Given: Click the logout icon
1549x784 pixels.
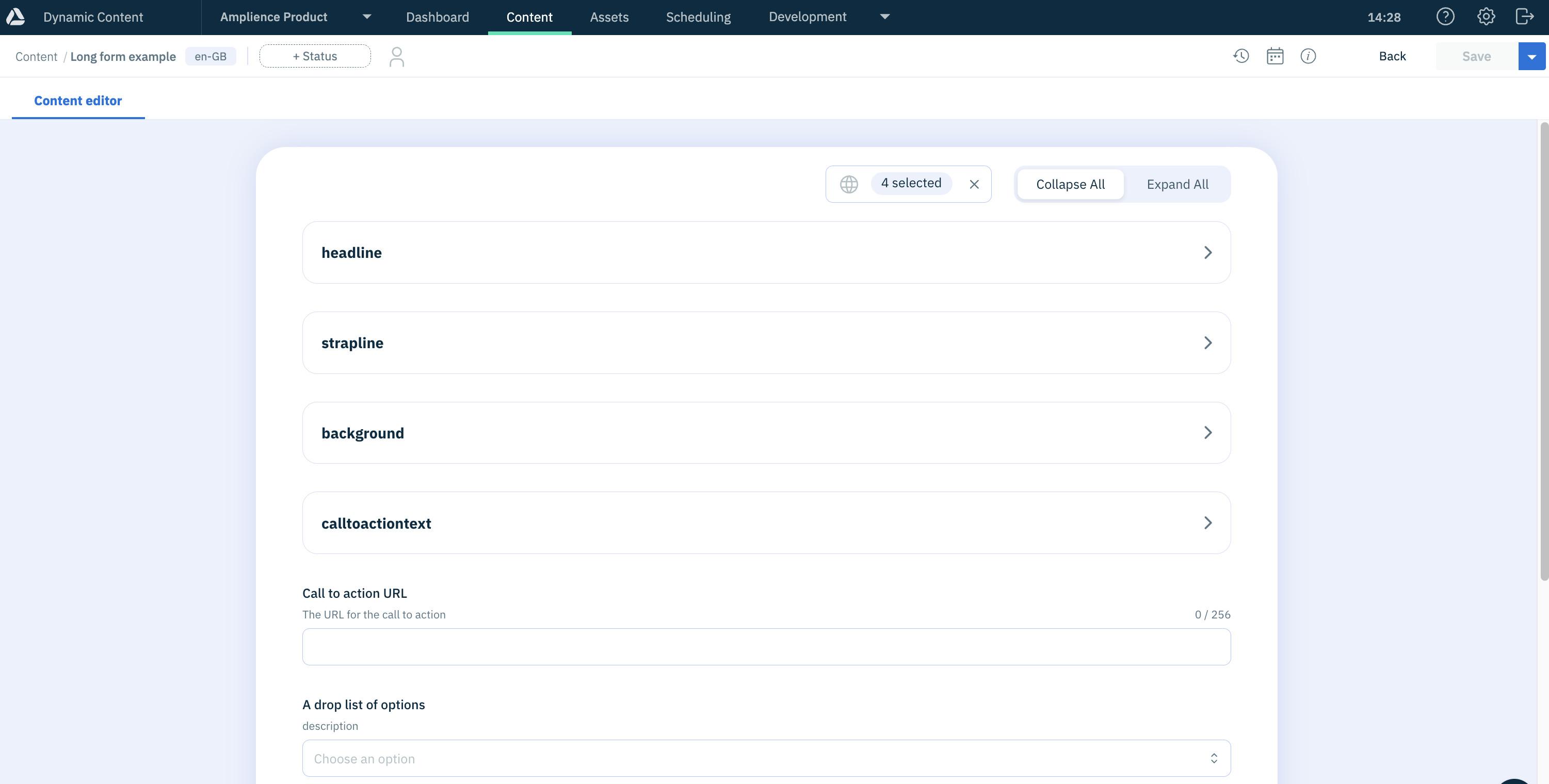Looking at the screenshot, I should tap(1525, 16).
